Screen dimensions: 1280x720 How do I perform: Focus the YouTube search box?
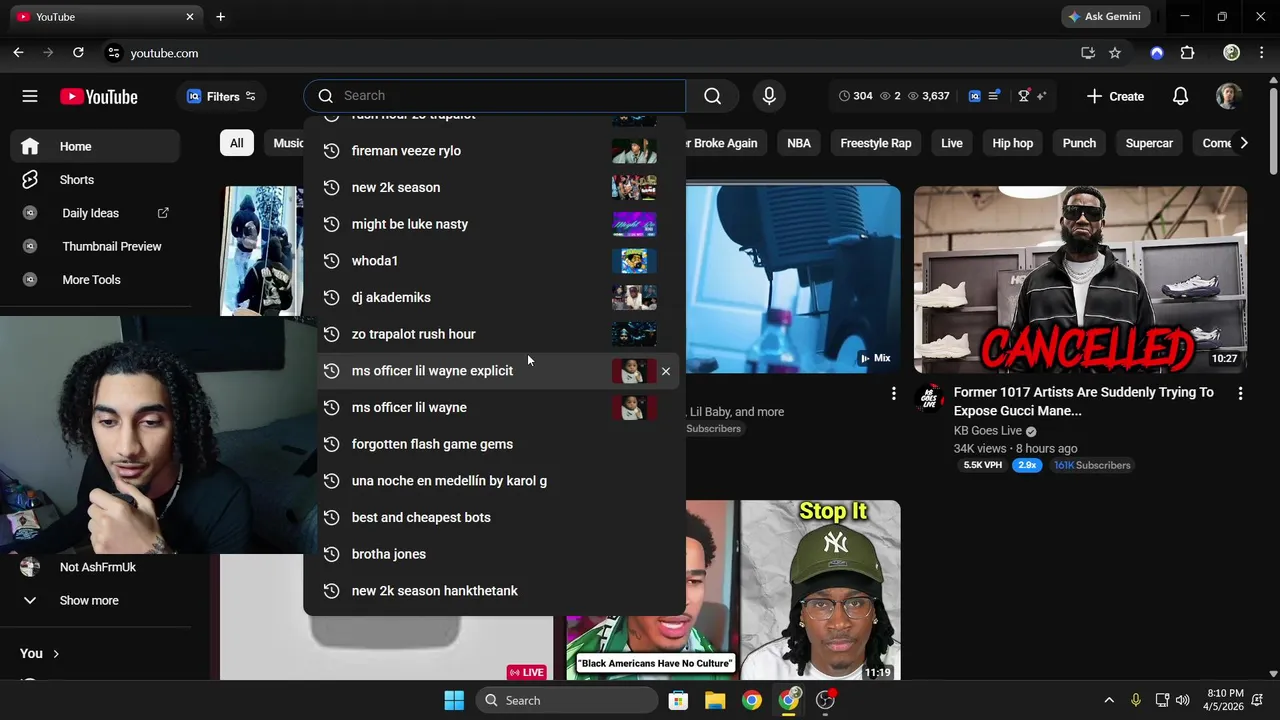click(x=496, y=96)
